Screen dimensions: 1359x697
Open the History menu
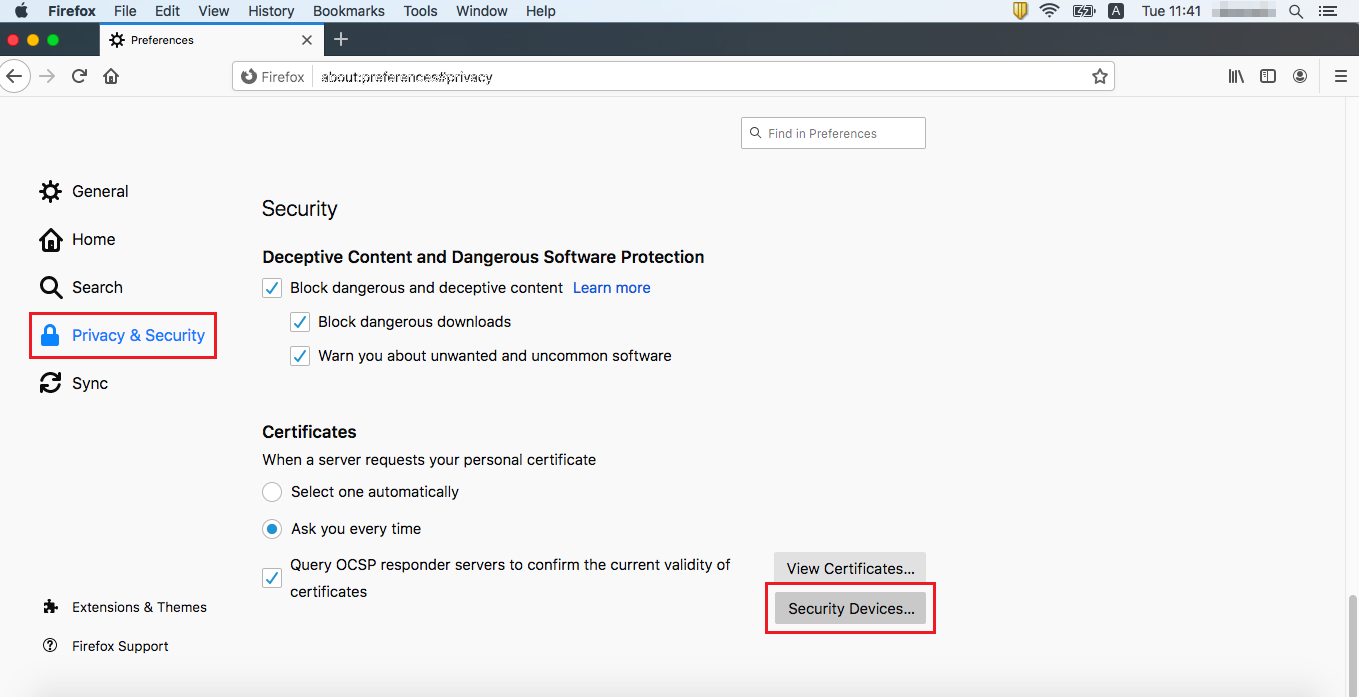pos(271,11)
